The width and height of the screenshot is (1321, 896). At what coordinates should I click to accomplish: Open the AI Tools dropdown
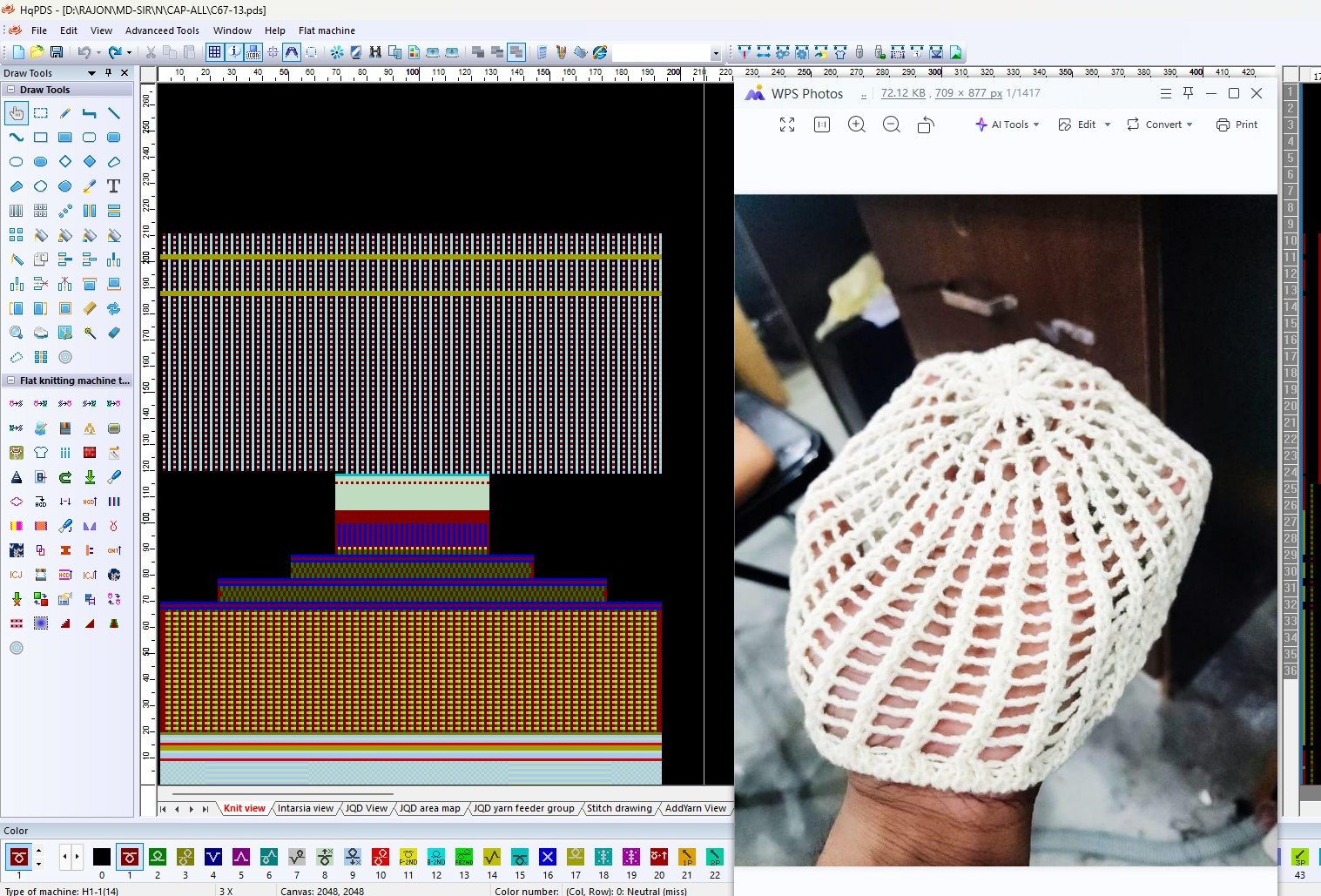pos(1008,125)
